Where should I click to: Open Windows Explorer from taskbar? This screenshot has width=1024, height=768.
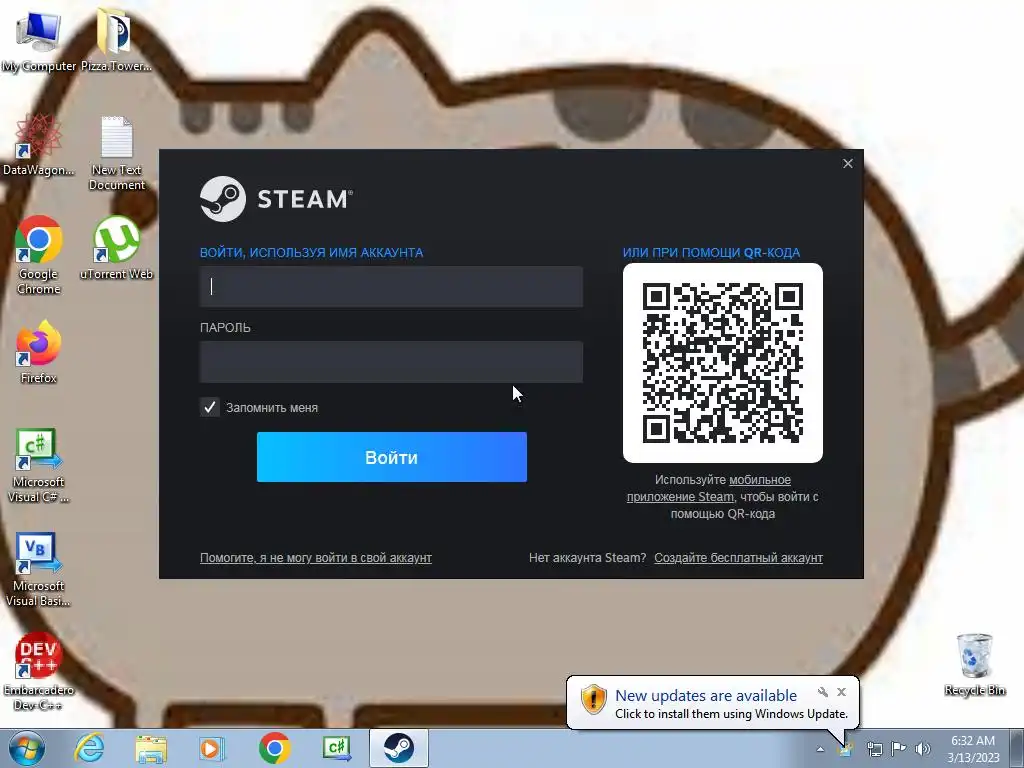(151, 748)
